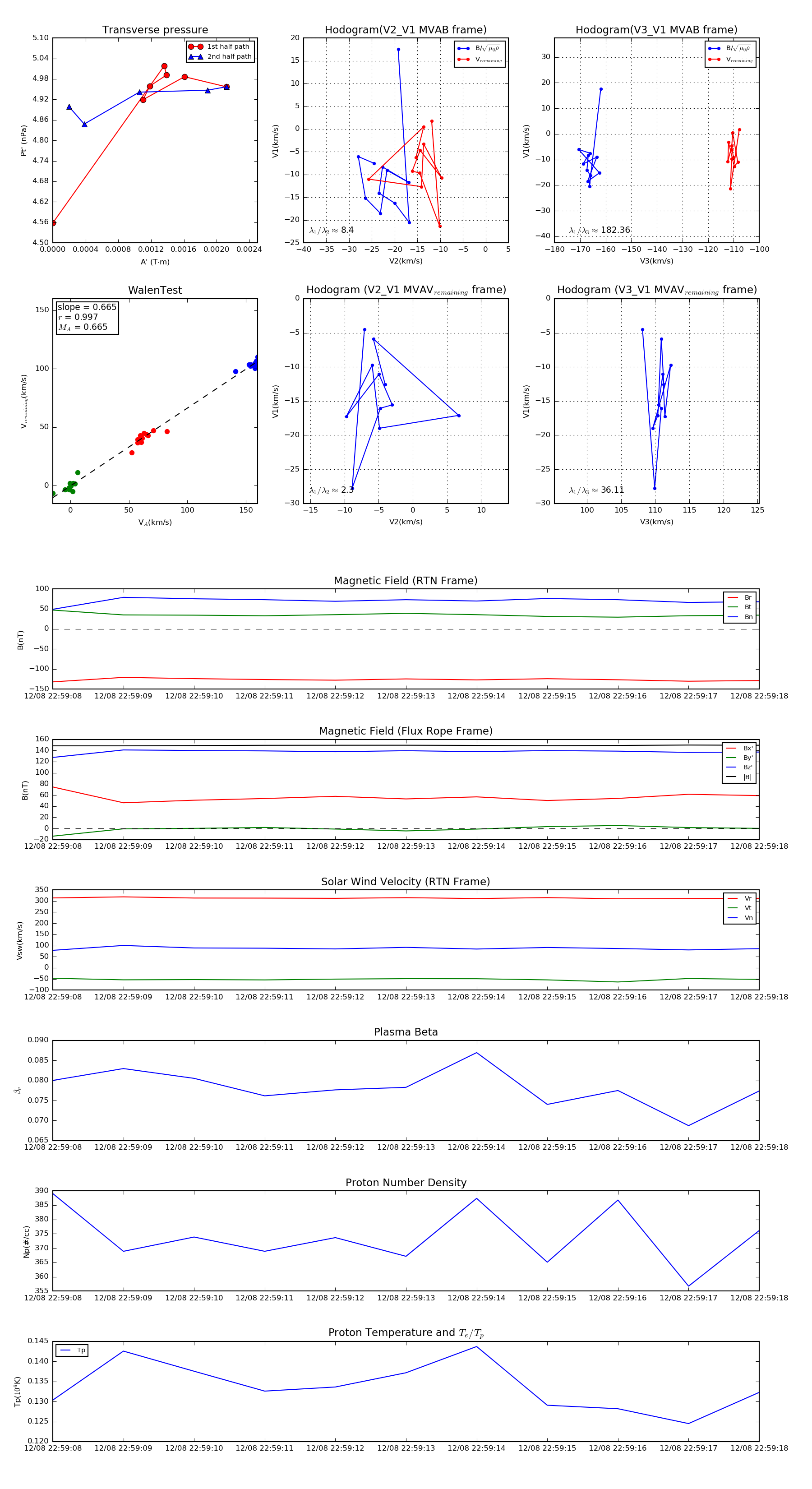Click the 'Vn' legend entry
812x1489 pixels.
coord(740,918)
